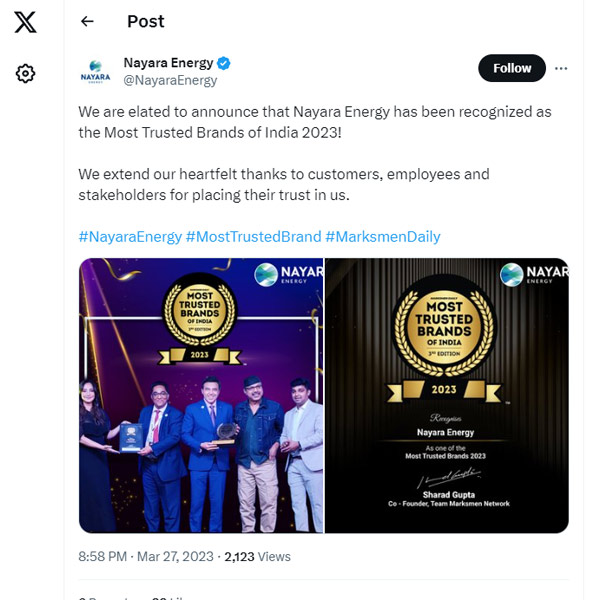Open the #MostTrustedBrand hashtag
This screenshot has height=600, width=600.
click(253, 237)
